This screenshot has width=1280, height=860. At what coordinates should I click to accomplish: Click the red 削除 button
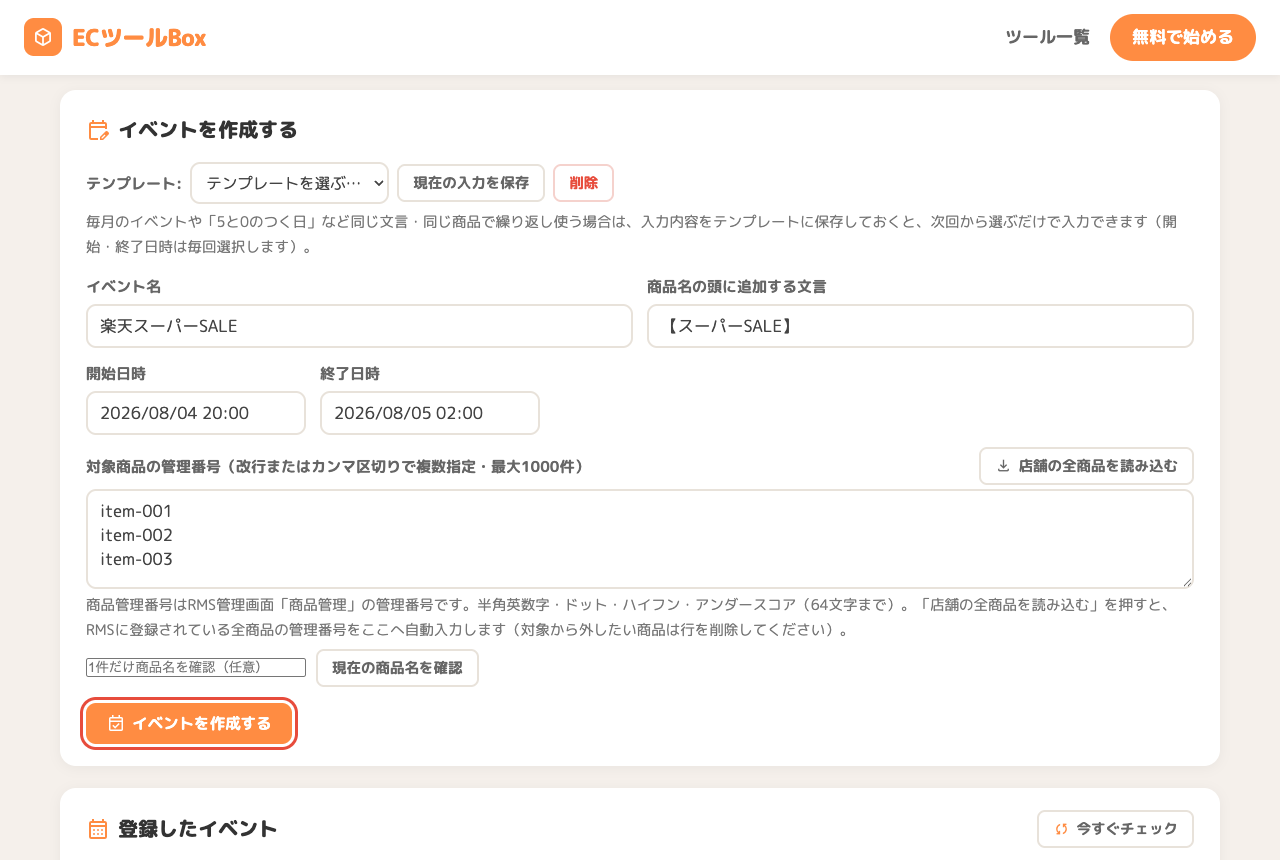[x=583, y=183]
